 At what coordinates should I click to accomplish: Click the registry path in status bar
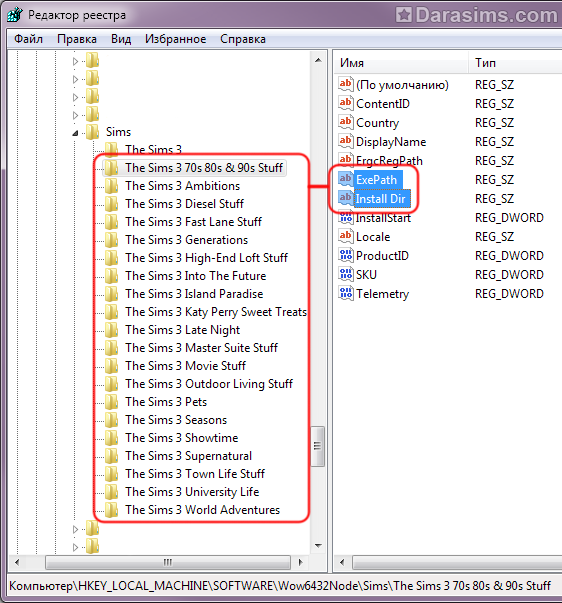point(280,586)
